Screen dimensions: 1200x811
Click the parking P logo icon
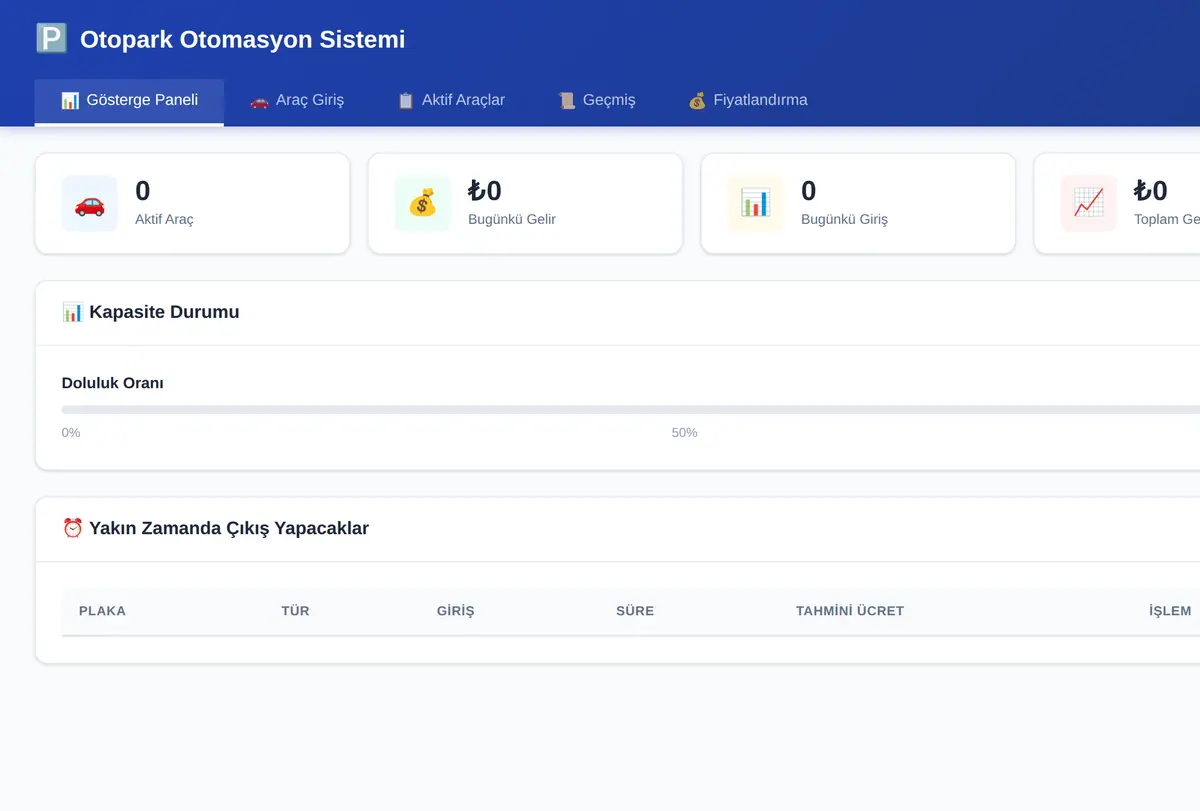(x=51, y=39)
